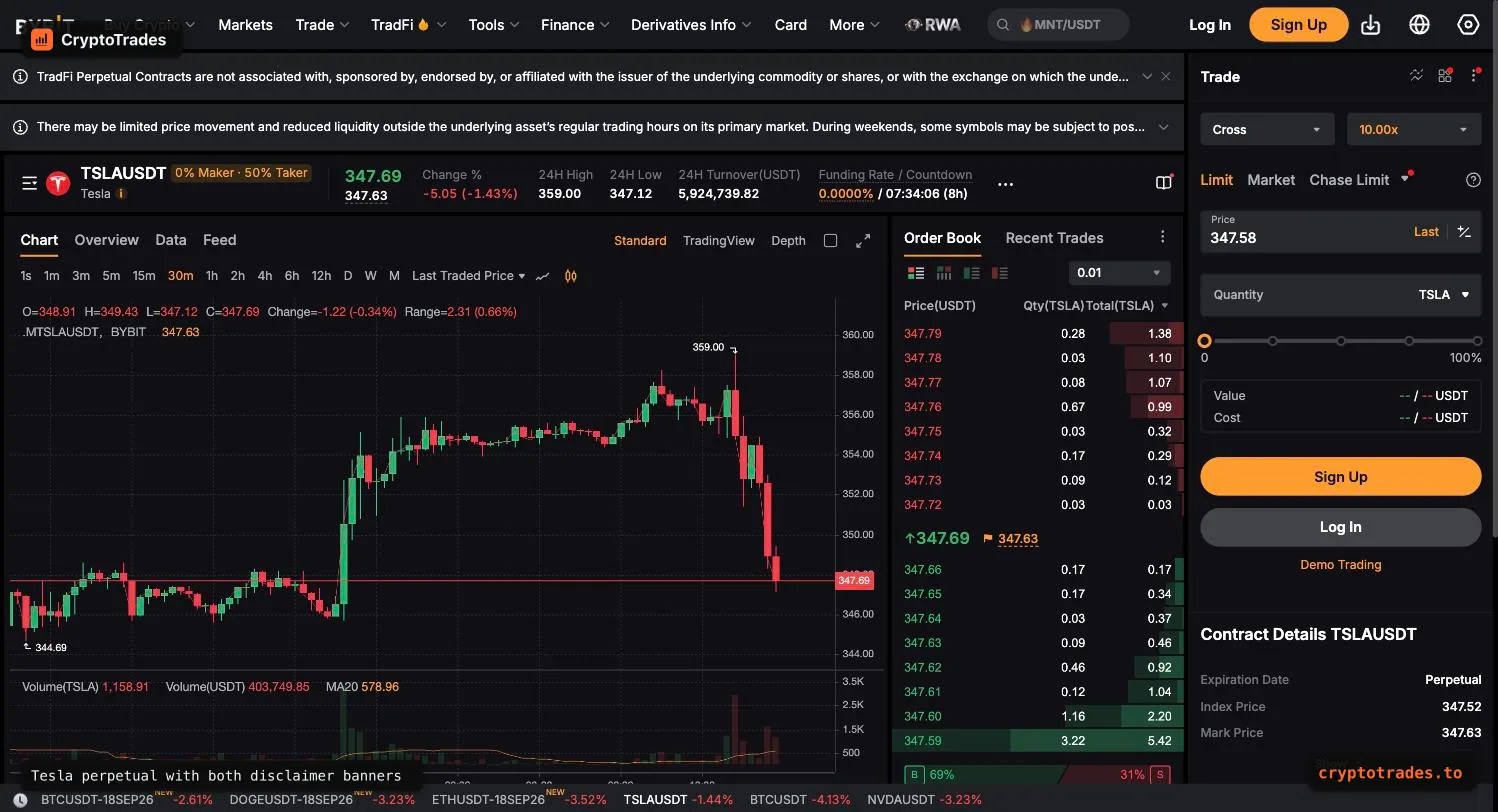Open the 0.01 price grouping dropdown
Viewport: 1498px width, 812px height.
[x=1119, y=273]
